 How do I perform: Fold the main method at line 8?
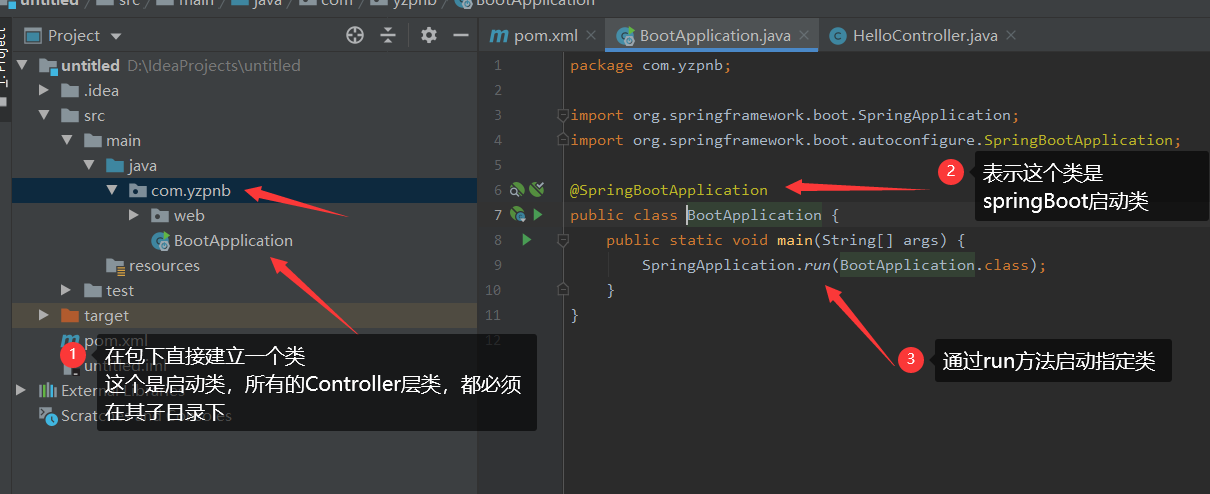[562, 240]
